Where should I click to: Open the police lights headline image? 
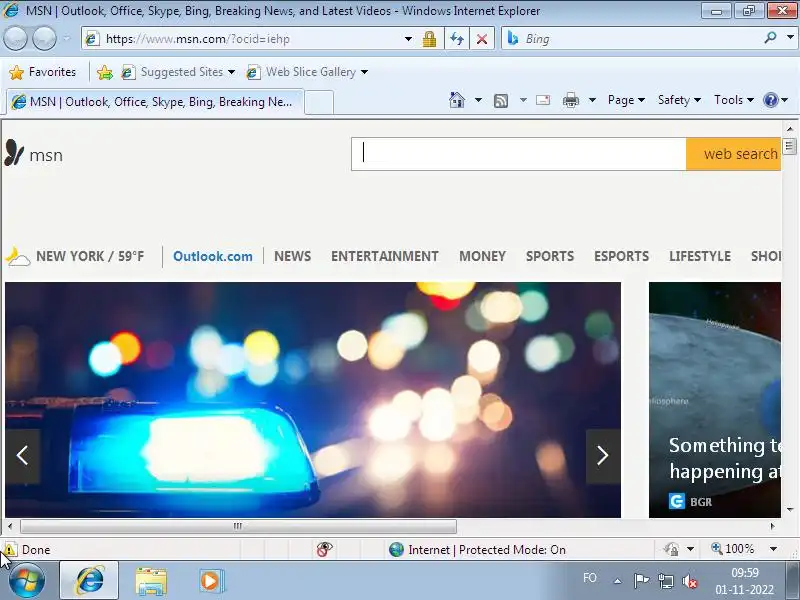(313, 399)
